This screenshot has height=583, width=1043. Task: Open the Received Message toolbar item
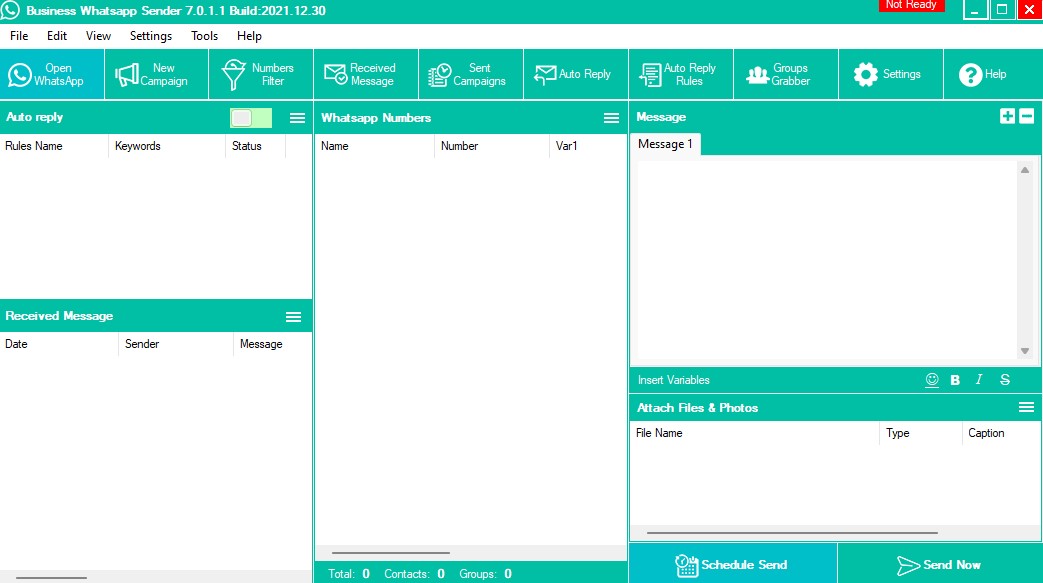click(x=365, y=75)
